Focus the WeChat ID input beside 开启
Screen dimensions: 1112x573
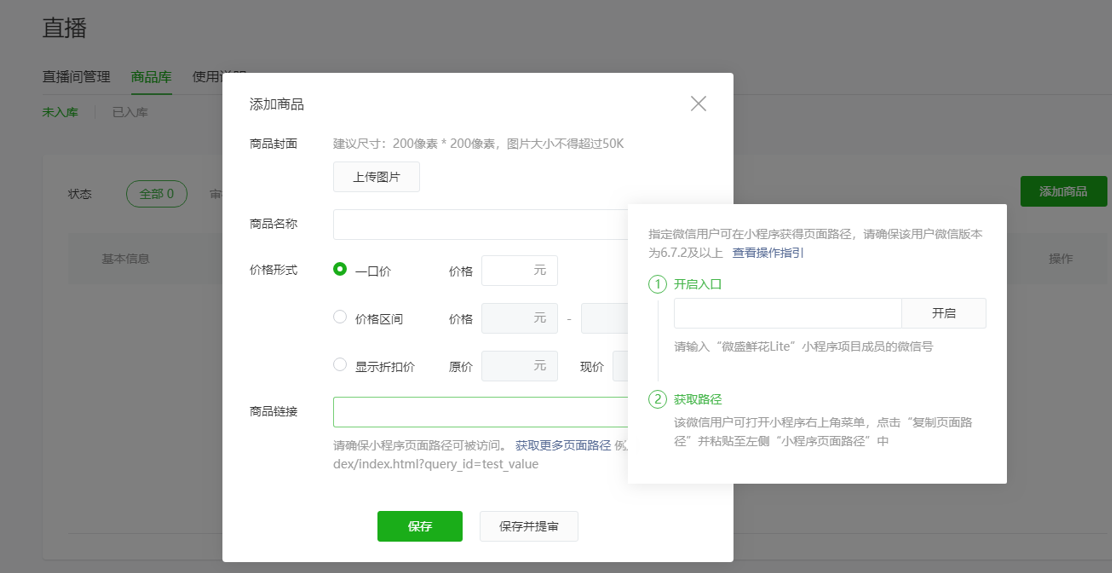point(787,313)
